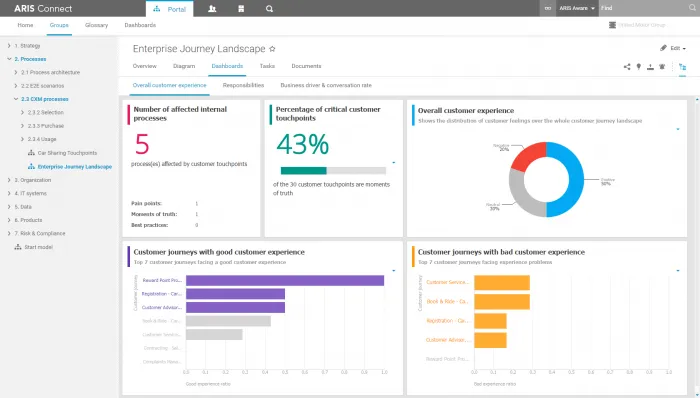Go to the Home navigation link
This screenshot has height=398, width=700.
pos(25,25)
